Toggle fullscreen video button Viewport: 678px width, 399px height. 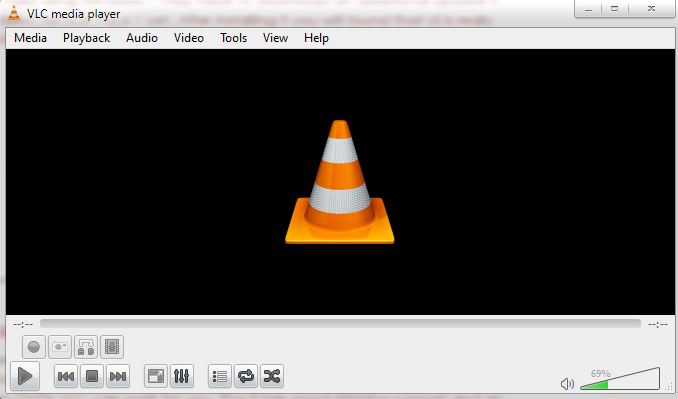coord(156,376)
